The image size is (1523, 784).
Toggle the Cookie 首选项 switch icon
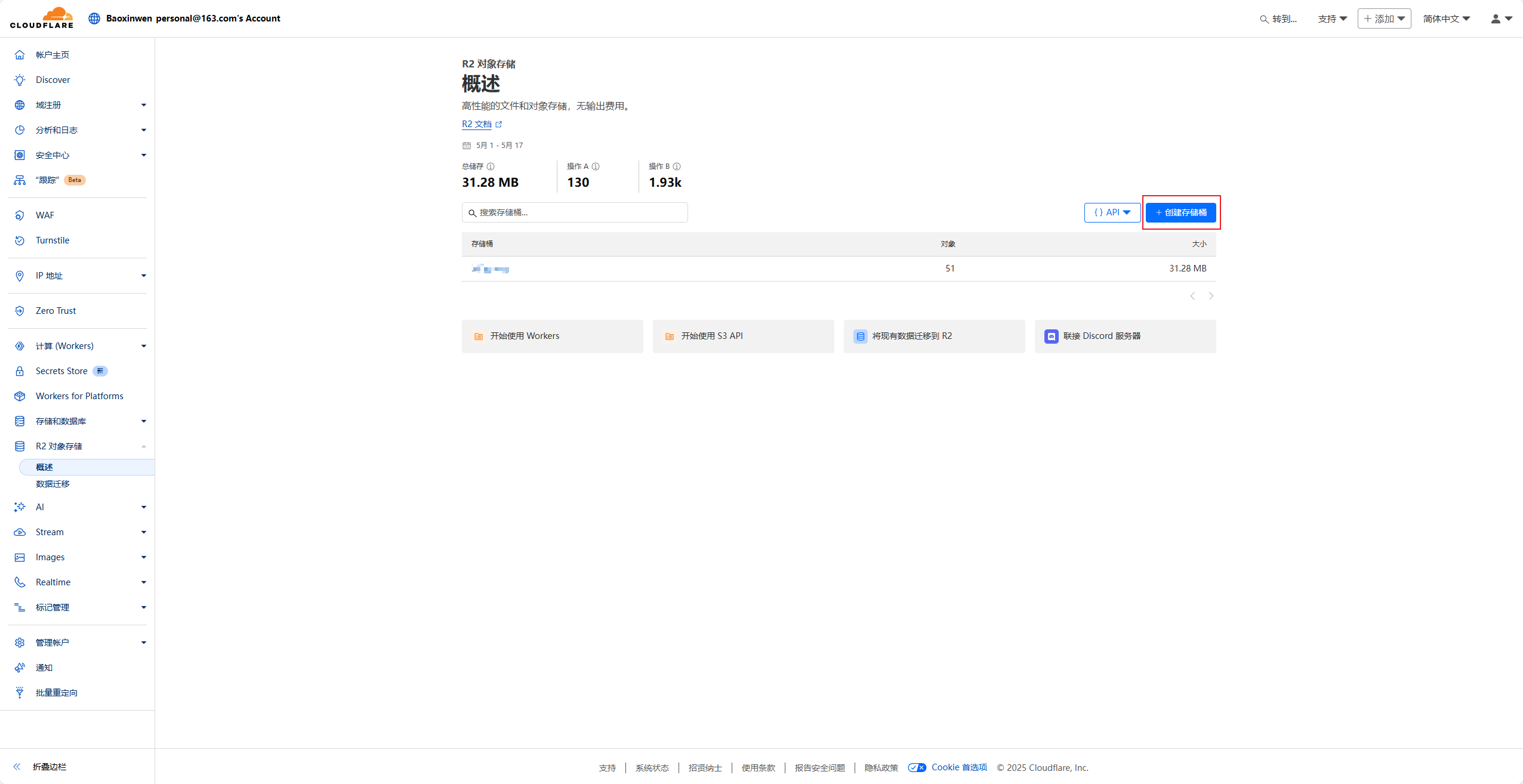pyautogui.click(x=917, y=768)
